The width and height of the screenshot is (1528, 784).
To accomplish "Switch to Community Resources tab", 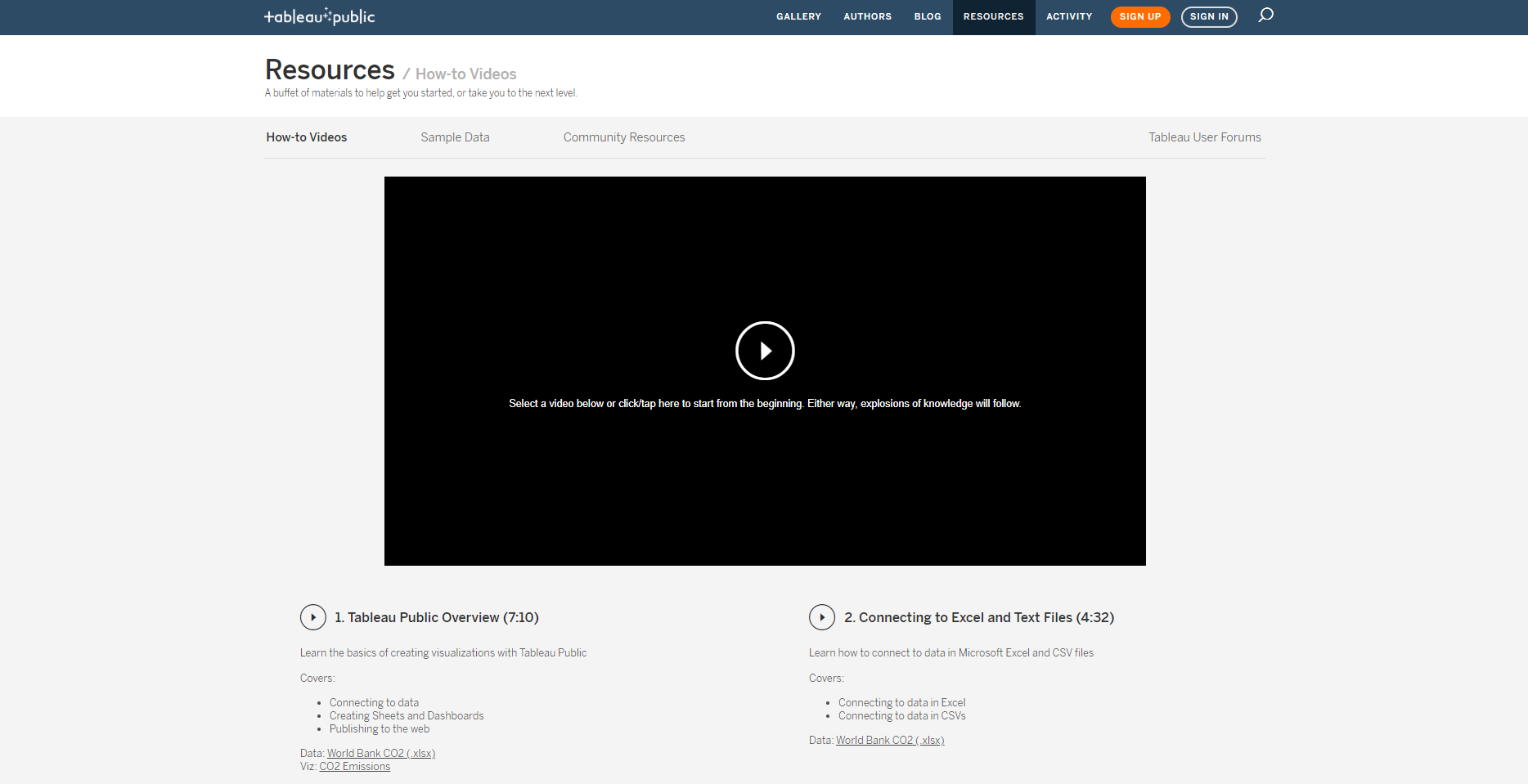I will point(624,137).
